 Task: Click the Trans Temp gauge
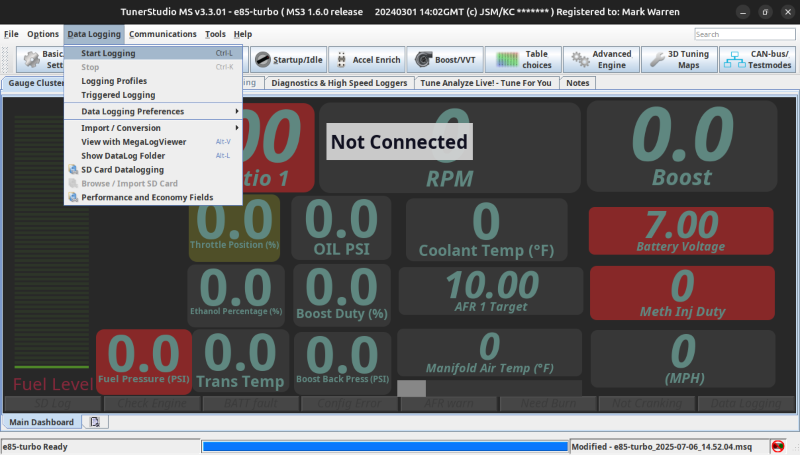click(x=240, y=362)
